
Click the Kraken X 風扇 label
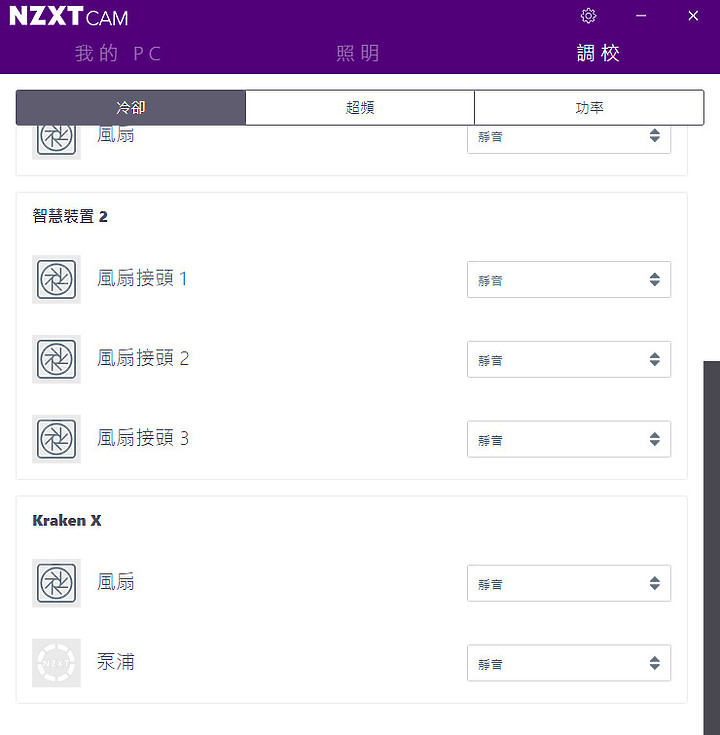[x=116, y=582]
